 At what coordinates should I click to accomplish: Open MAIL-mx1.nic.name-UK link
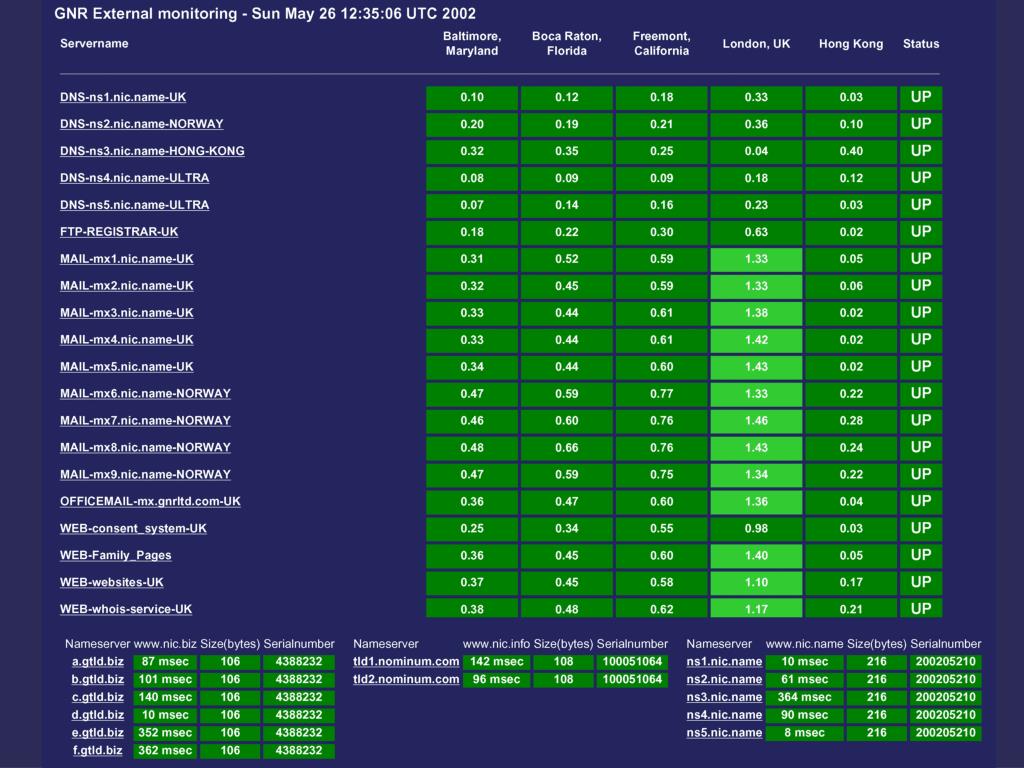click(x=127, y=259)
